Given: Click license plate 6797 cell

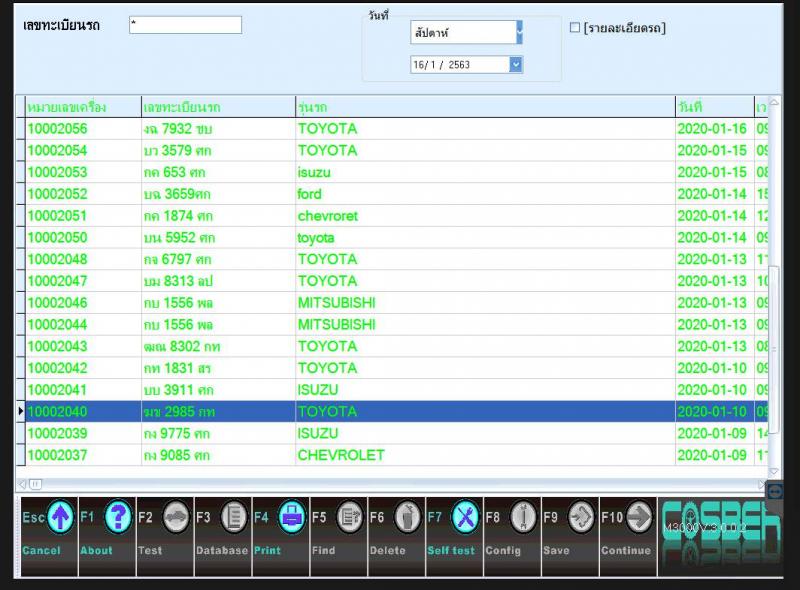Looking at the screenshot, I should (218, 259).
